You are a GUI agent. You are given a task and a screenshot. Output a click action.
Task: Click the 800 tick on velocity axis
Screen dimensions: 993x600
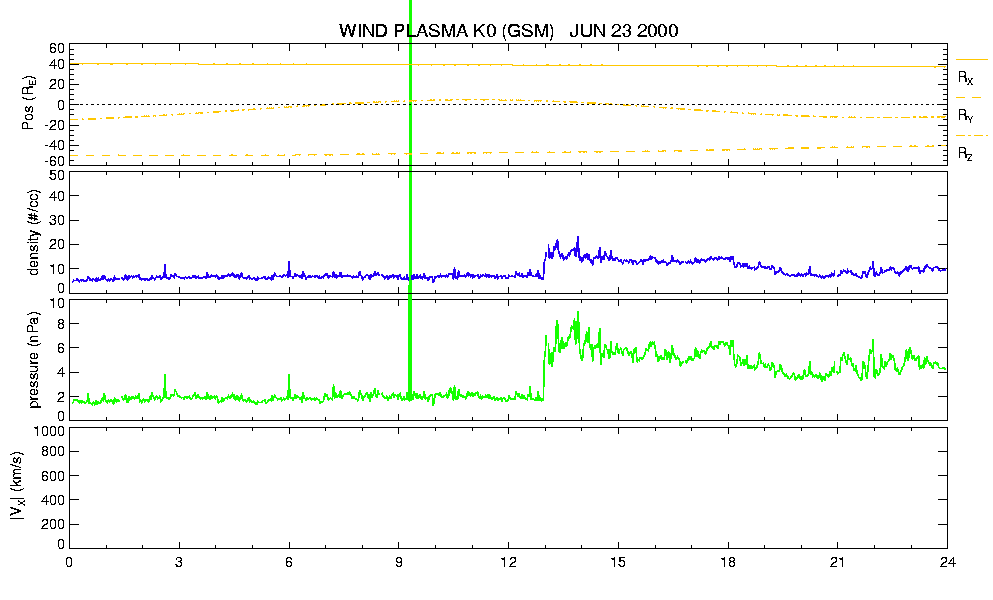click(53, 452)
